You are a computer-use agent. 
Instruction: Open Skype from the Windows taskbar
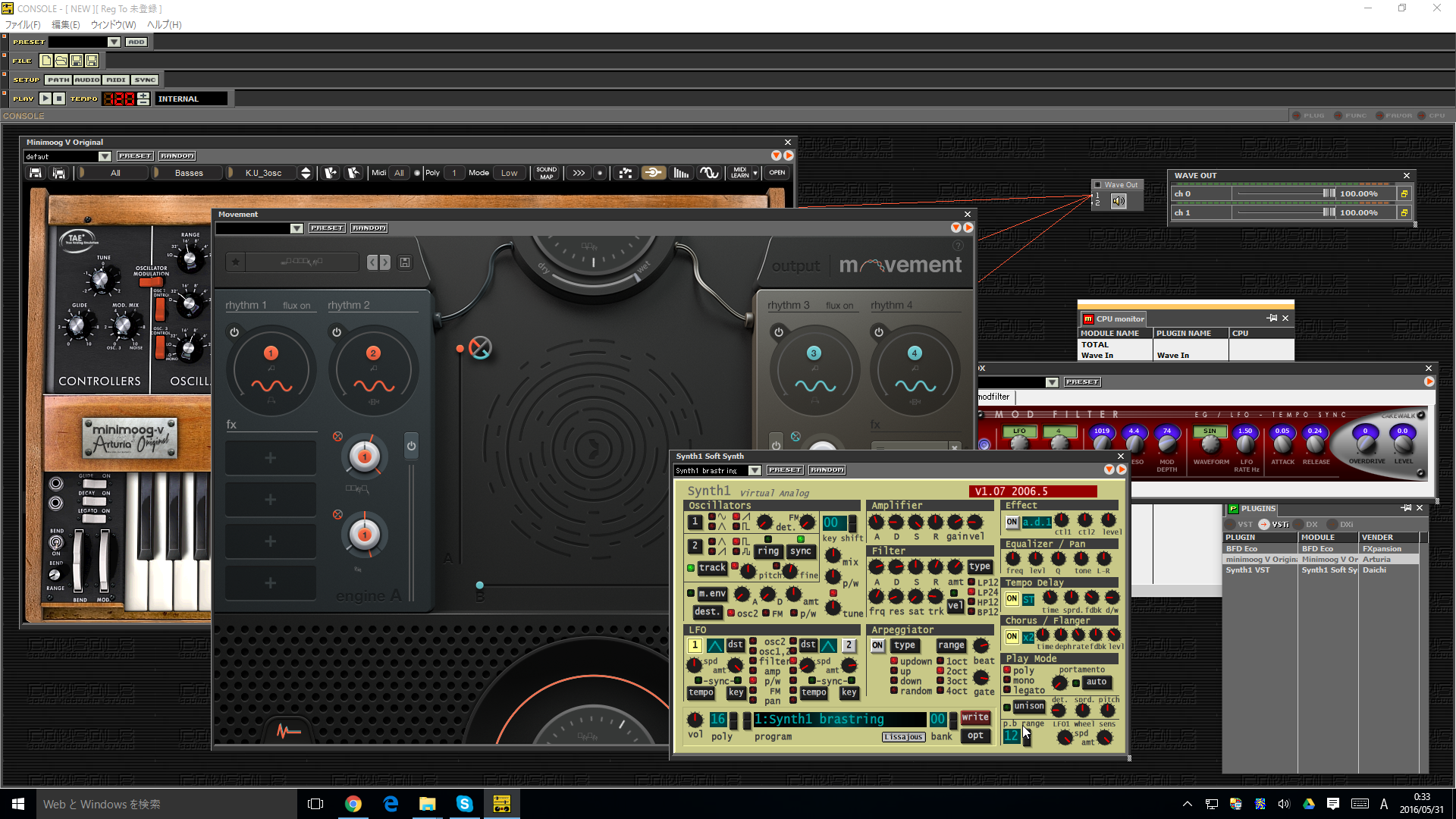pos(464,804)
